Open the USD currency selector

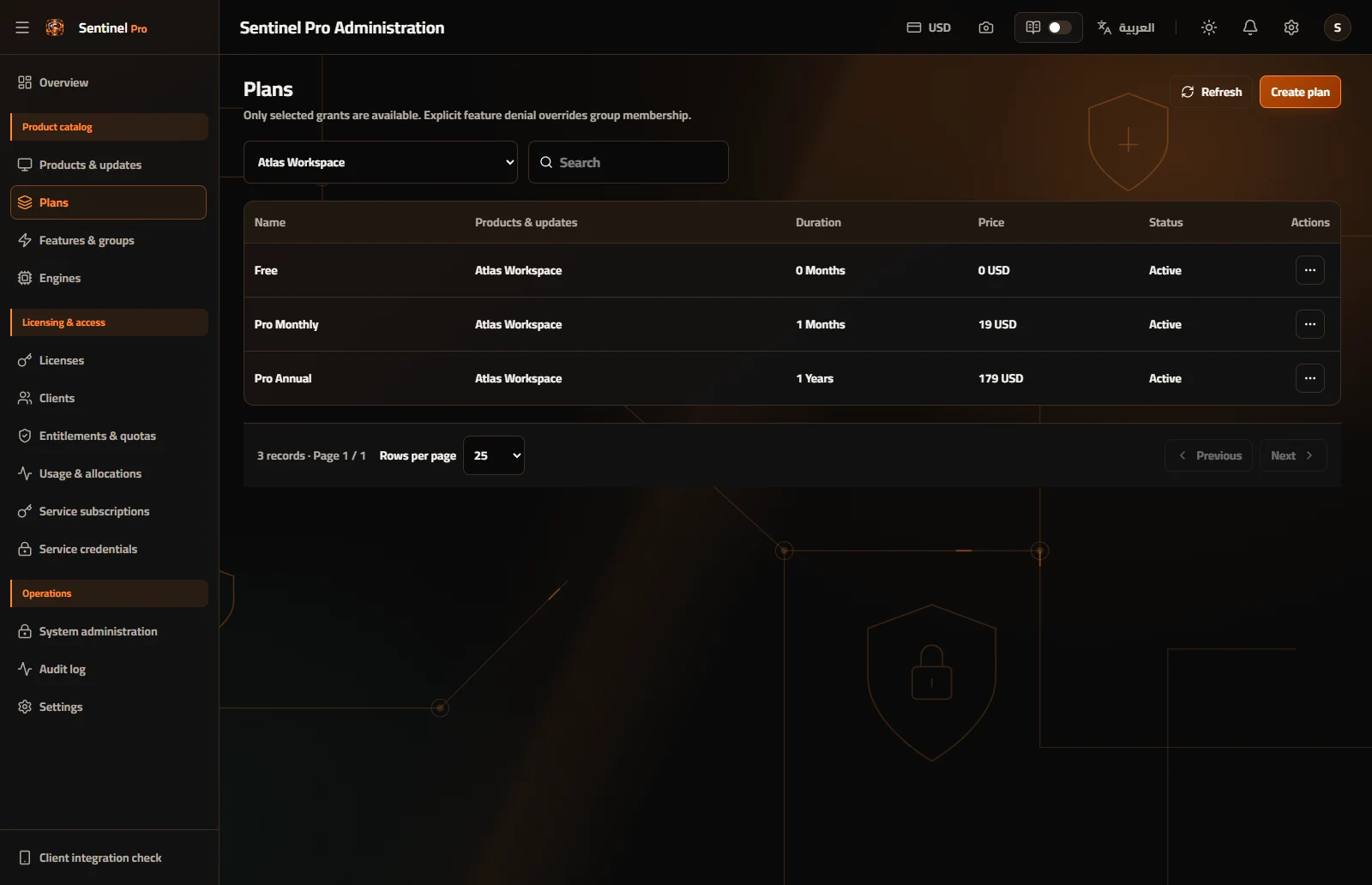[x=929, y=27]
